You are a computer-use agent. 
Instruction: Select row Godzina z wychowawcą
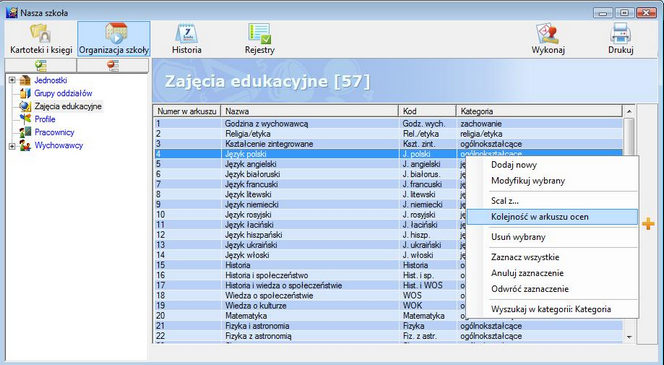[388, 124]
